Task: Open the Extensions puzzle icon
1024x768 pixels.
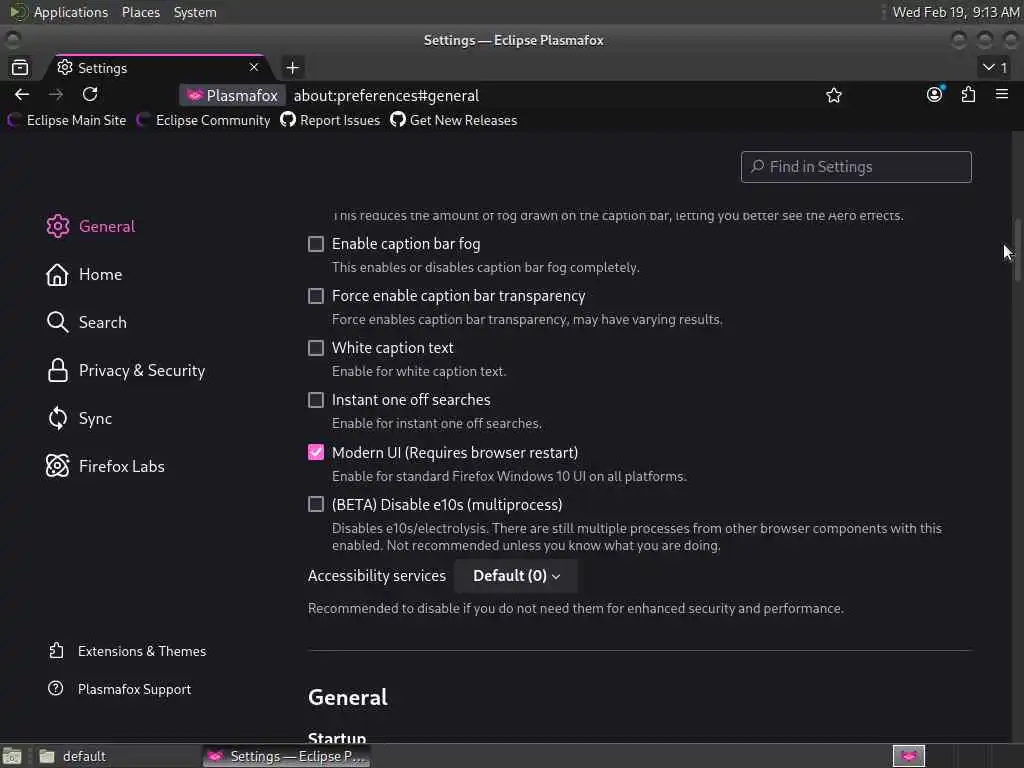Action: pos(968,94)
